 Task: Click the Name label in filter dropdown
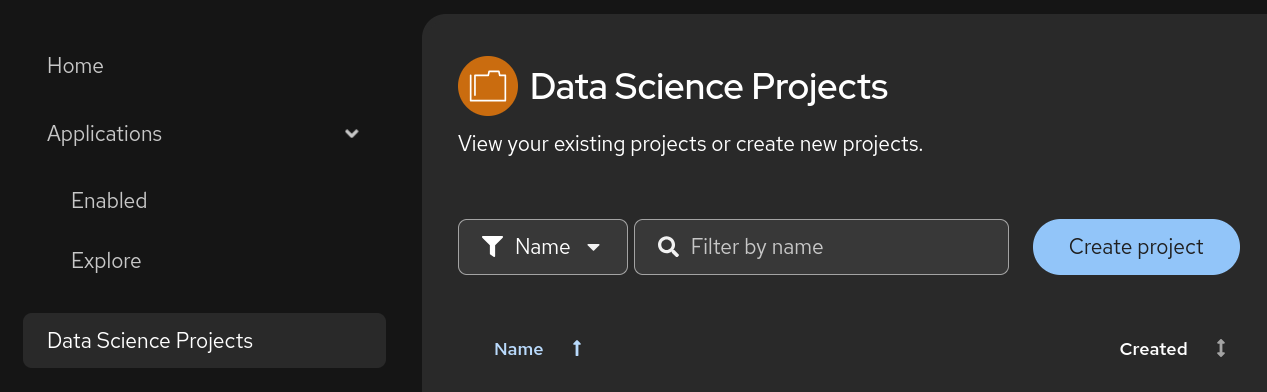[x=542, y=247]
